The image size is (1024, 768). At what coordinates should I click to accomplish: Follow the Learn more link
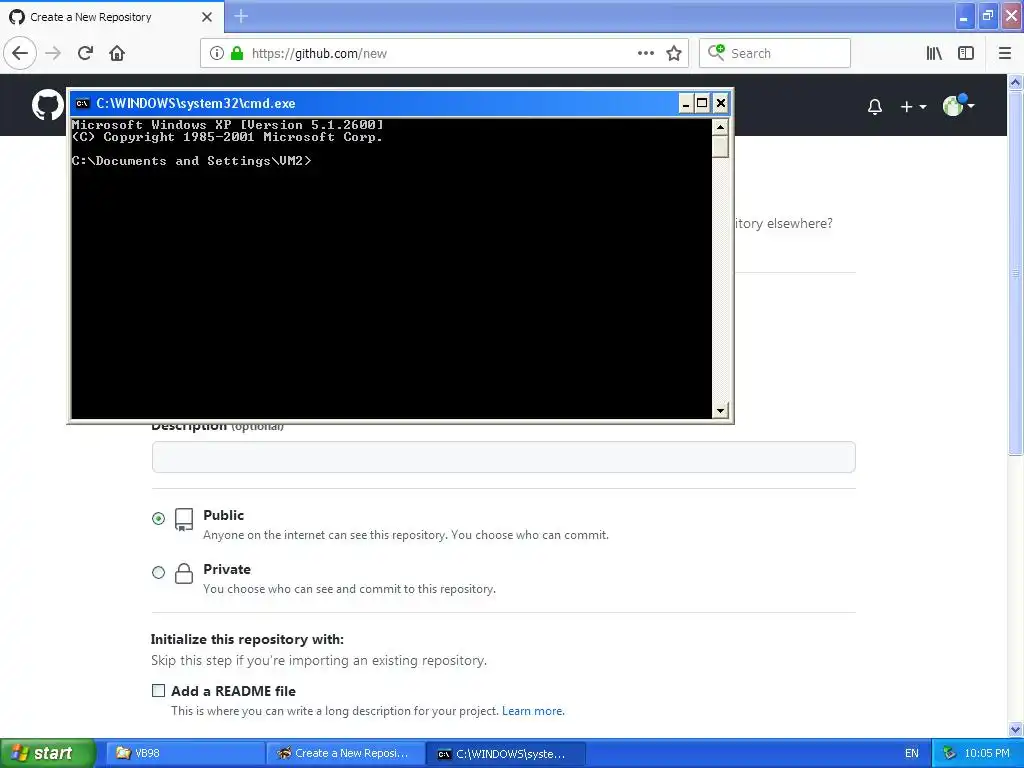point(533,711)
